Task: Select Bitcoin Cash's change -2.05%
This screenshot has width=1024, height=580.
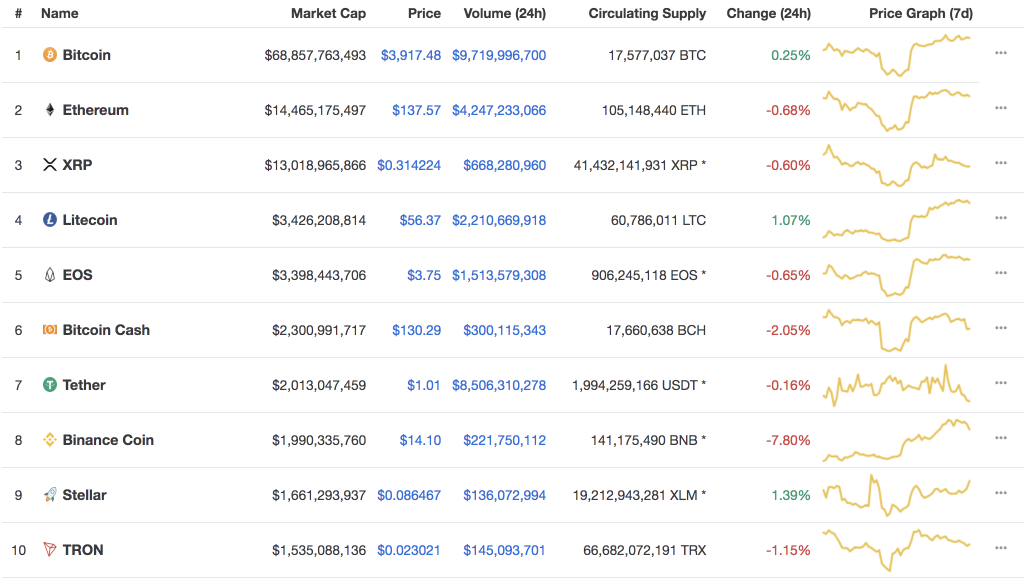Action: 788,330
